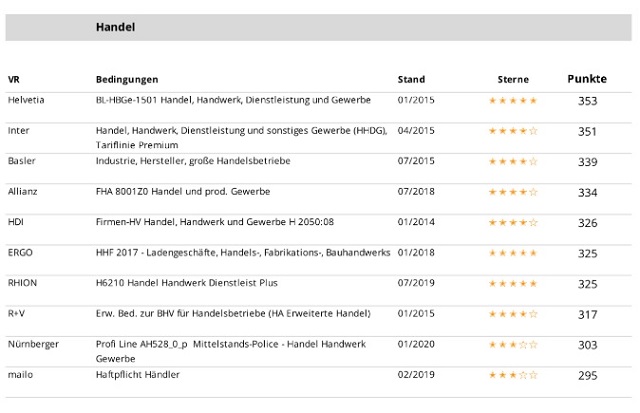This screenshot has width=640, height=413.
Task: Click the star rating in the Nürnberger row
Action: point(512,345)
